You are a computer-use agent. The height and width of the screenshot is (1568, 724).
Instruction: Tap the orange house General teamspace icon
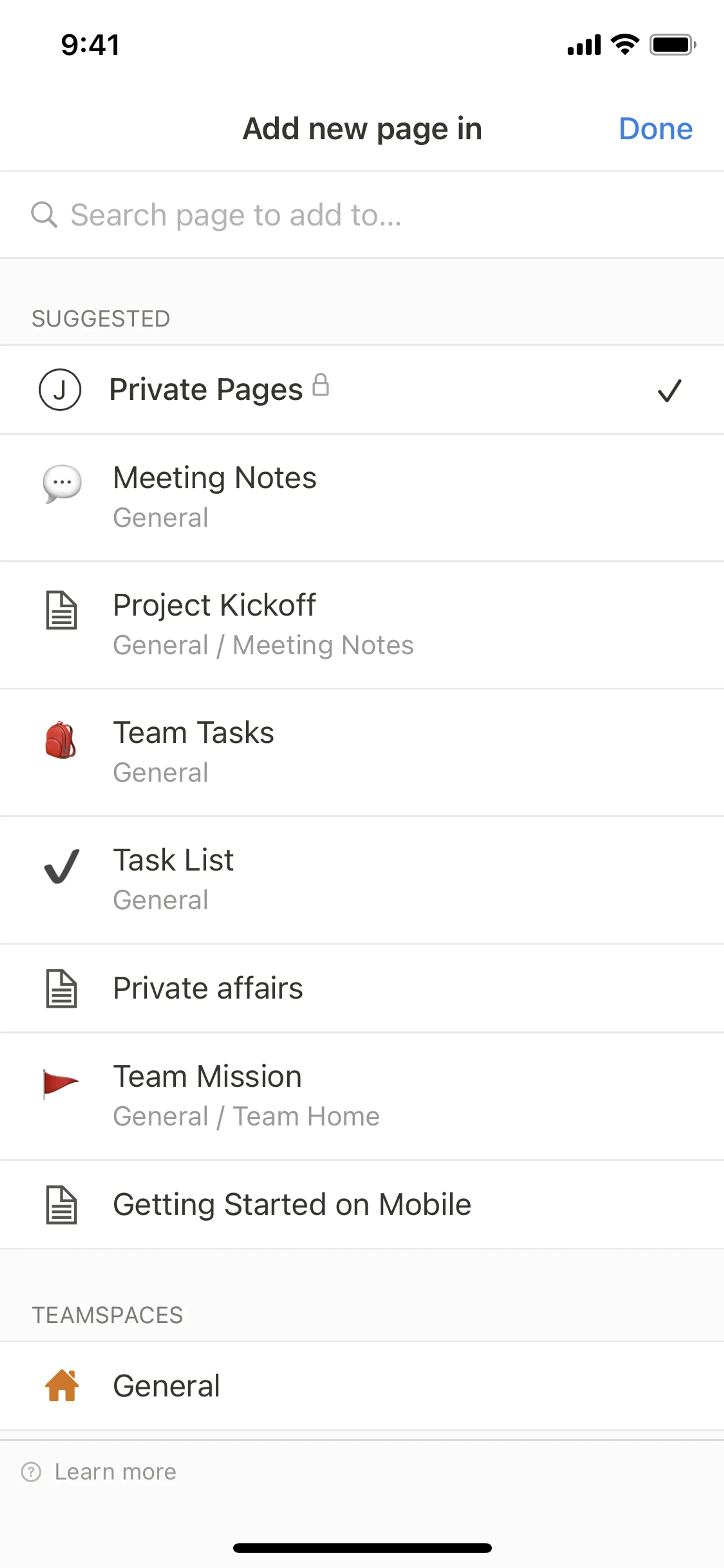[x=62, y=1385]
